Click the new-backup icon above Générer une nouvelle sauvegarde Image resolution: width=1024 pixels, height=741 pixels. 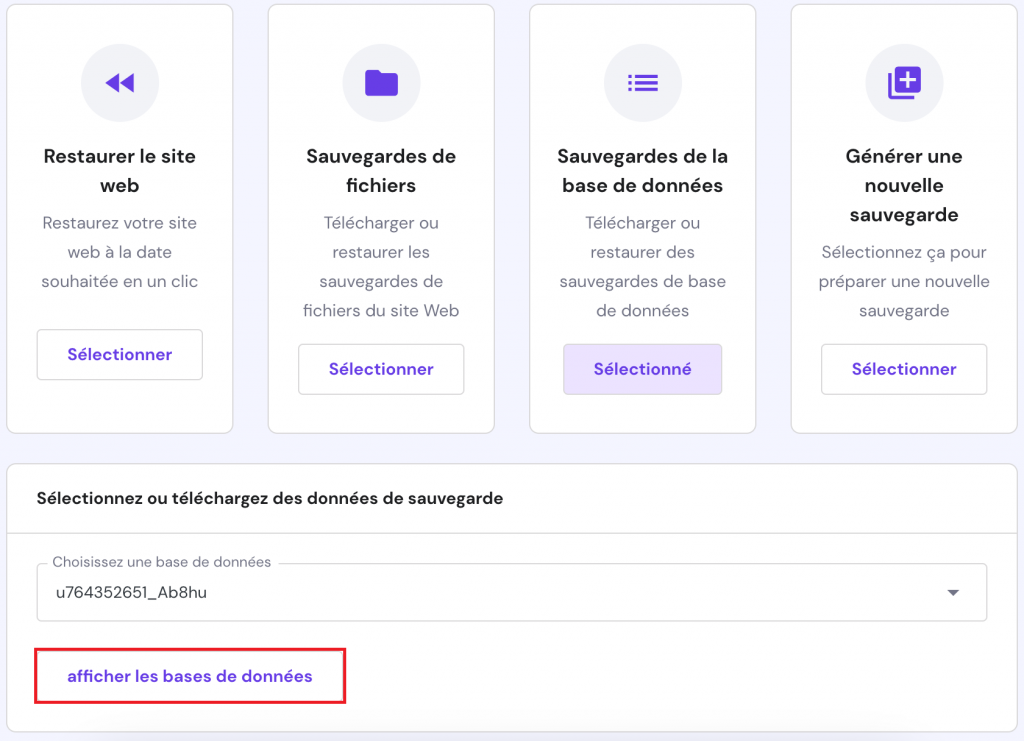904,83
